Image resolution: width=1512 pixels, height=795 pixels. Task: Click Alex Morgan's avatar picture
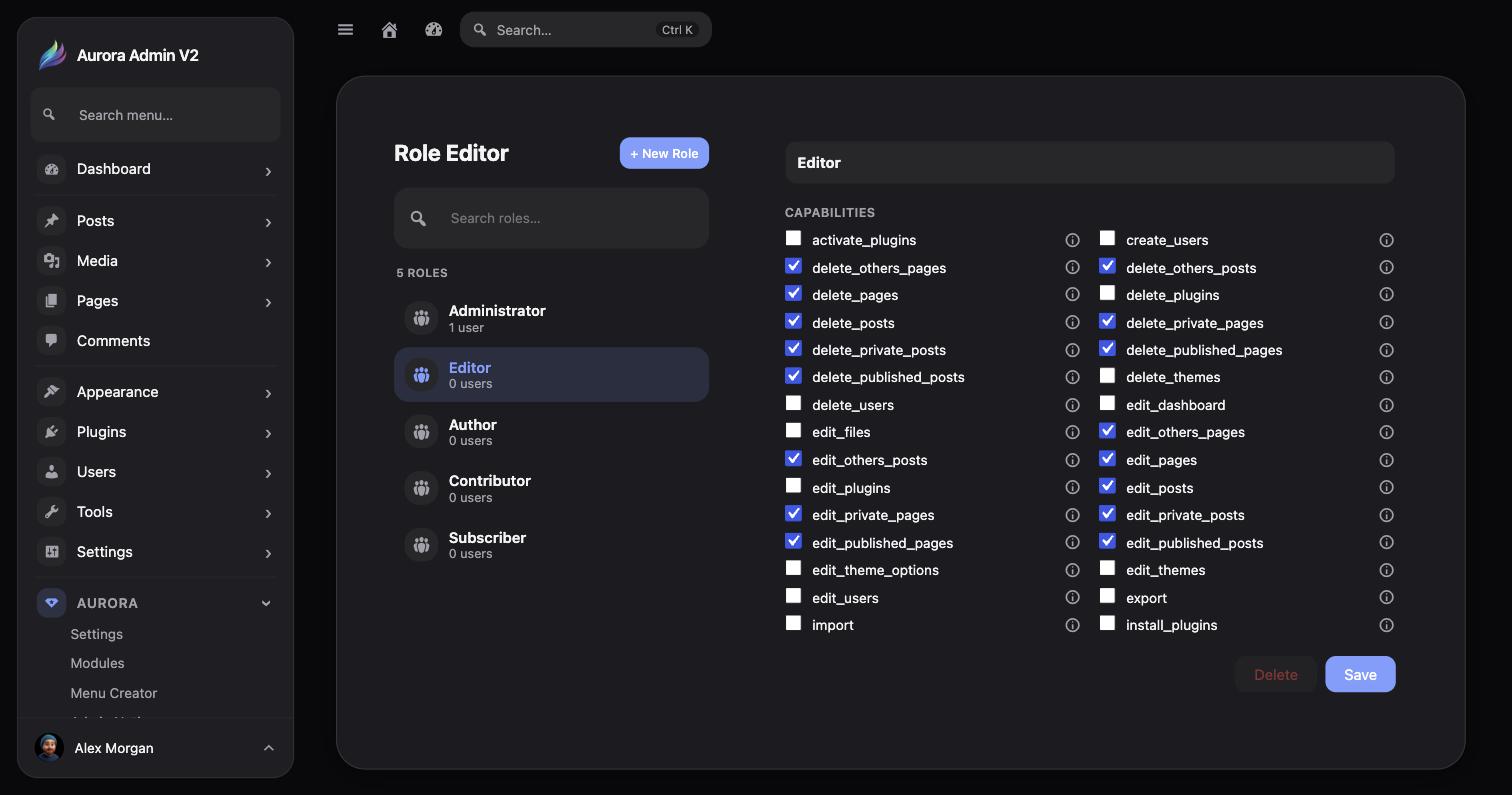[49, 748]
